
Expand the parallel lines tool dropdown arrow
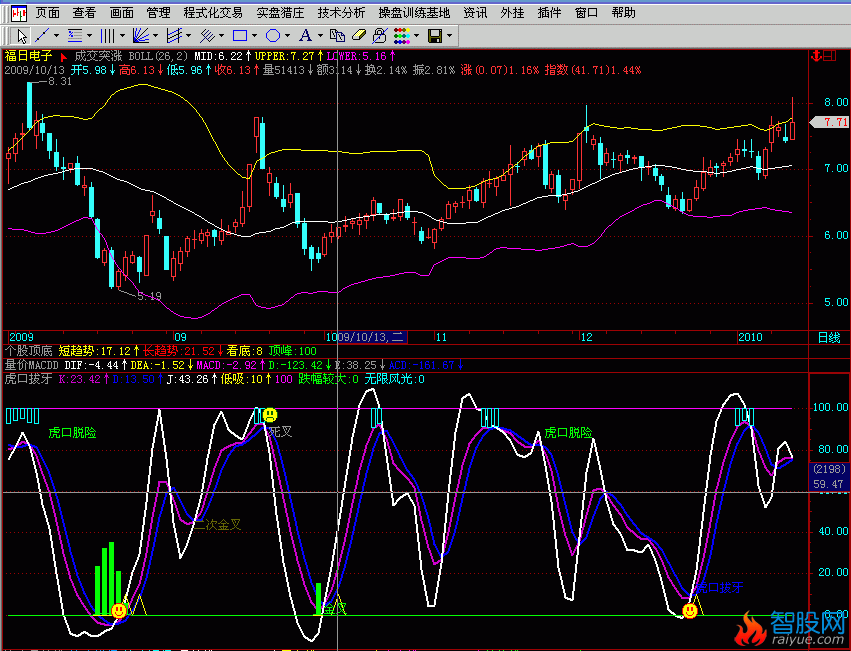221,36
